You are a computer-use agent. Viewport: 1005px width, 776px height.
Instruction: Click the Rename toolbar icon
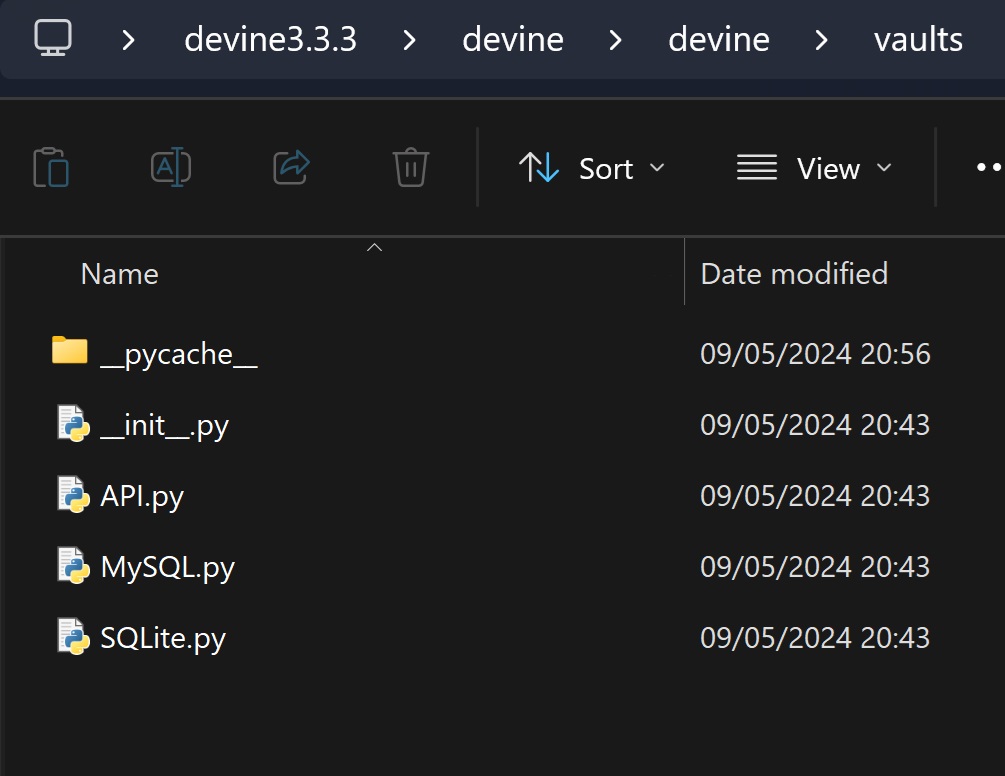click(x=171, y=167)
